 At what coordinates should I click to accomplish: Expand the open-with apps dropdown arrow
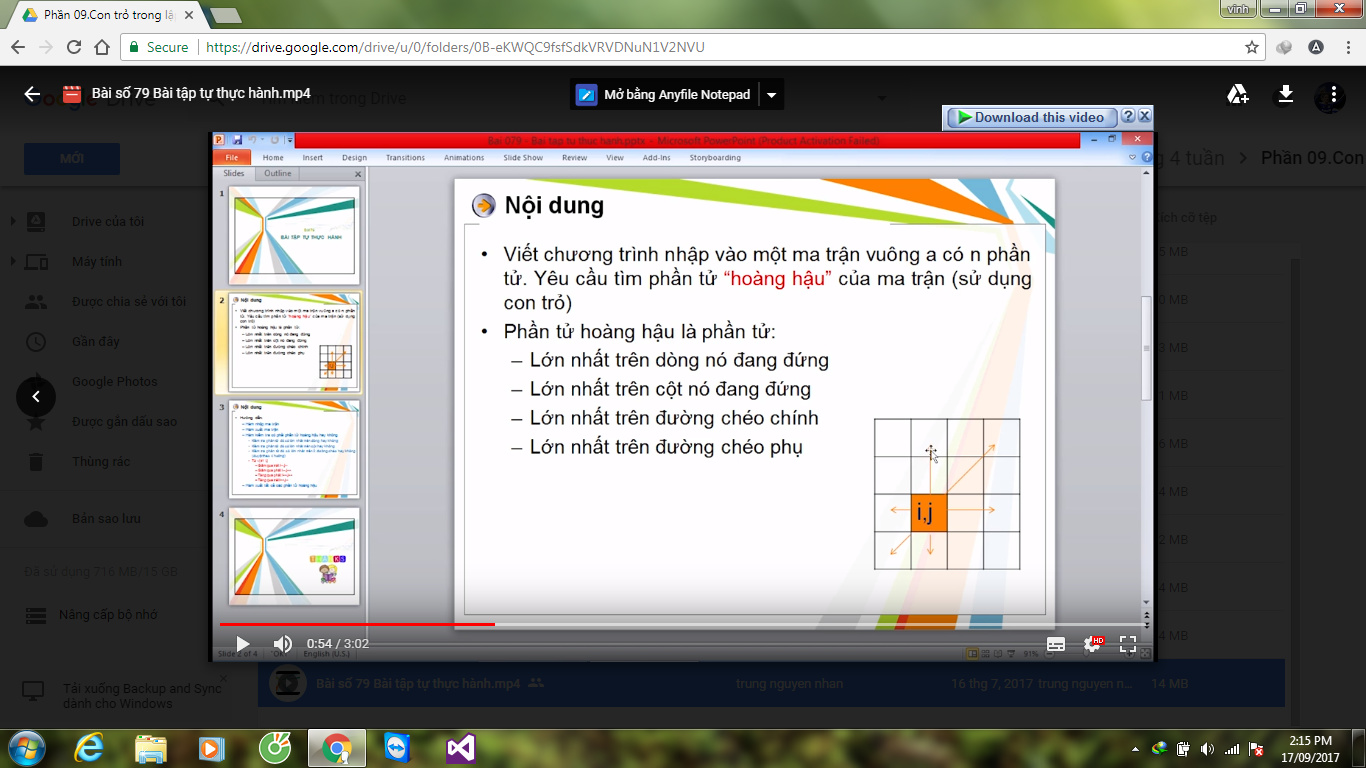[x=771, y=95]
